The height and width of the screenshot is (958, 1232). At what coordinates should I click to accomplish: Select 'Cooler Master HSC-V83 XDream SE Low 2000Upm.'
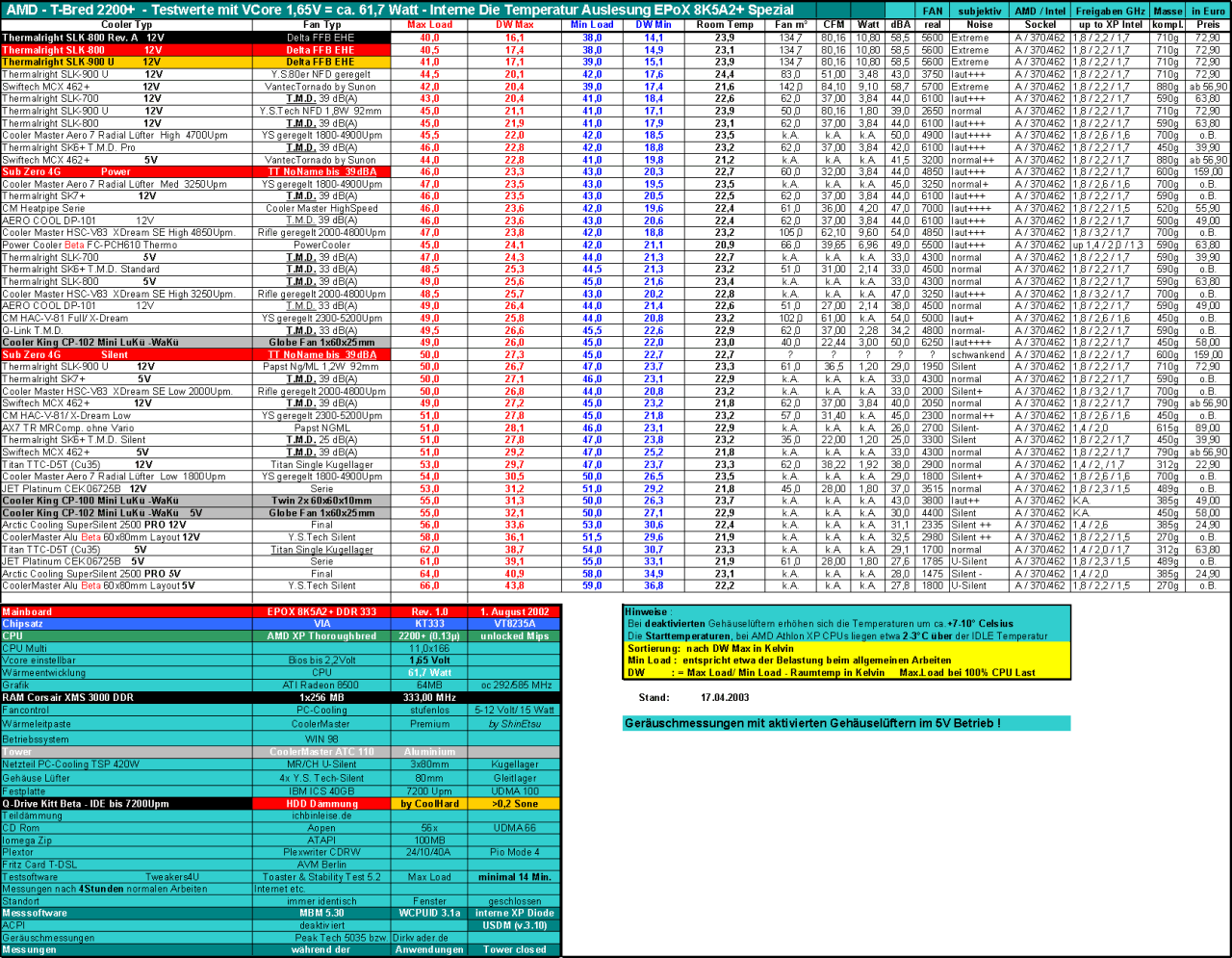pyautogui.click(x=127, y=391)
